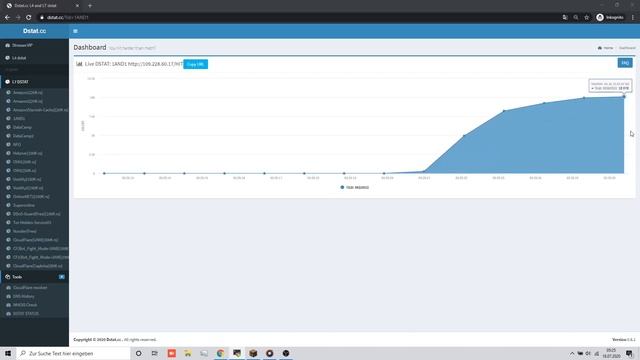
Task: Click icon beside Superonline entry
Action: point(8,205)
